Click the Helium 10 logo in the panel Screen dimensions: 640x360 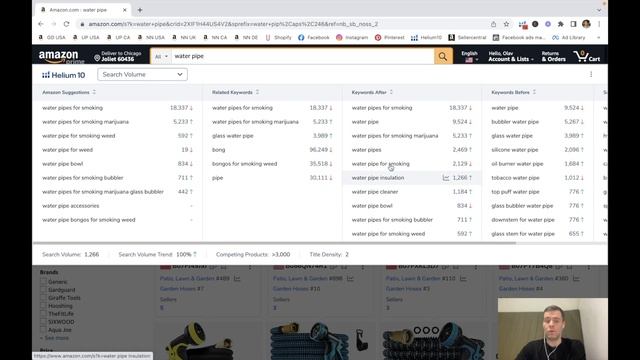tap(64, 75)
